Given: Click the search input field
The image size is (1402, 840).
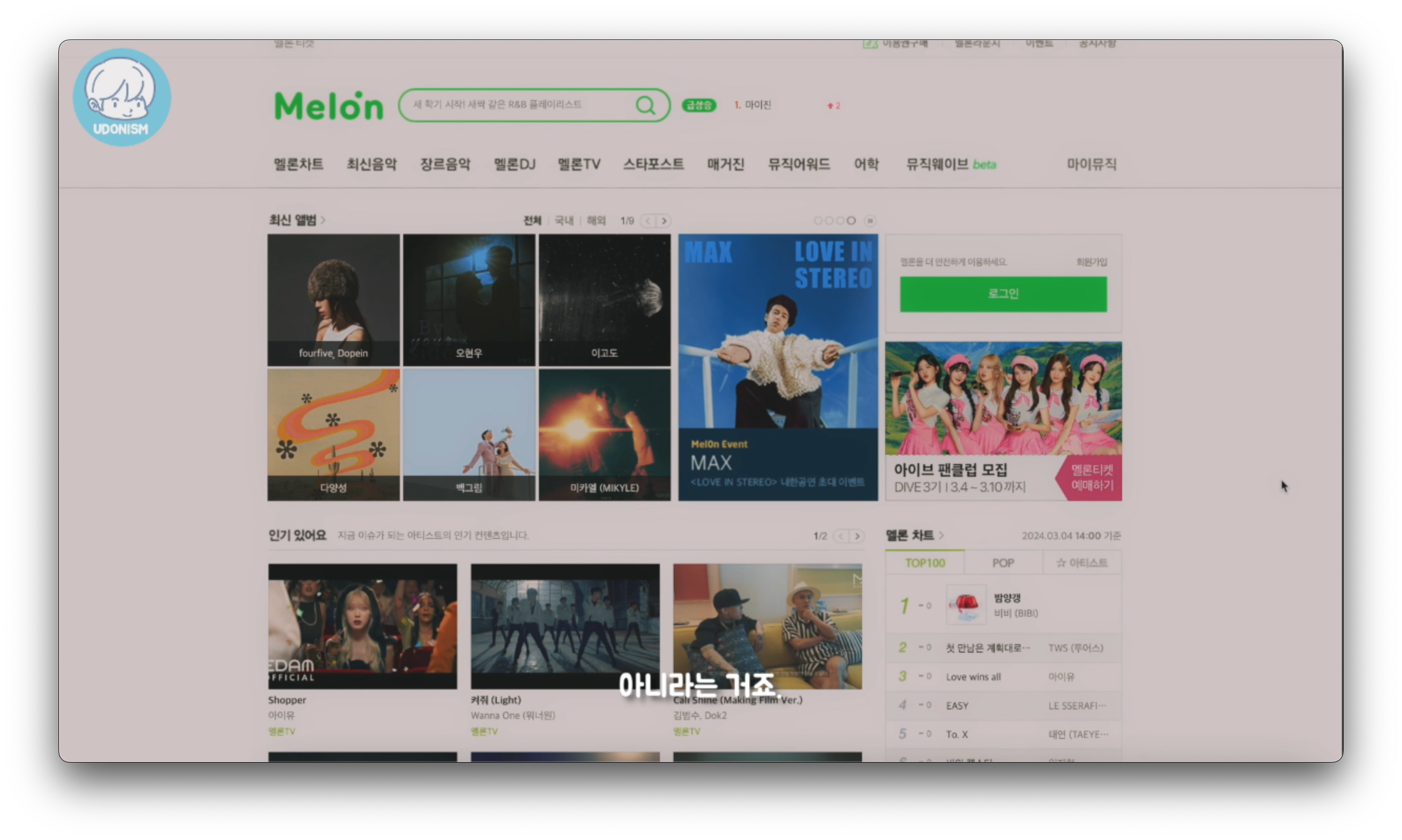Looking at the screenshot, I should pyautogui.click(x=509, y=105).
